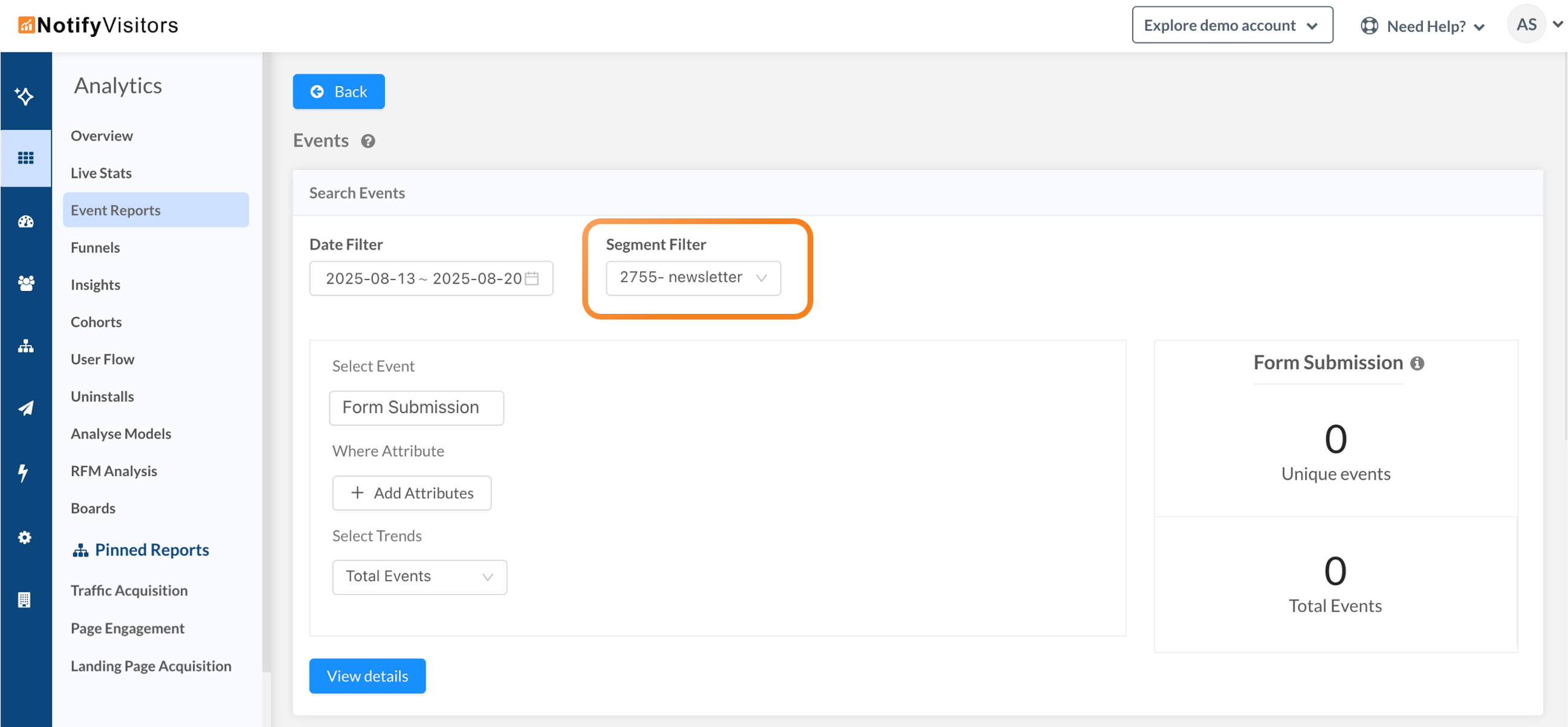Open the paper plane campaigns icon

pos(25,408)
